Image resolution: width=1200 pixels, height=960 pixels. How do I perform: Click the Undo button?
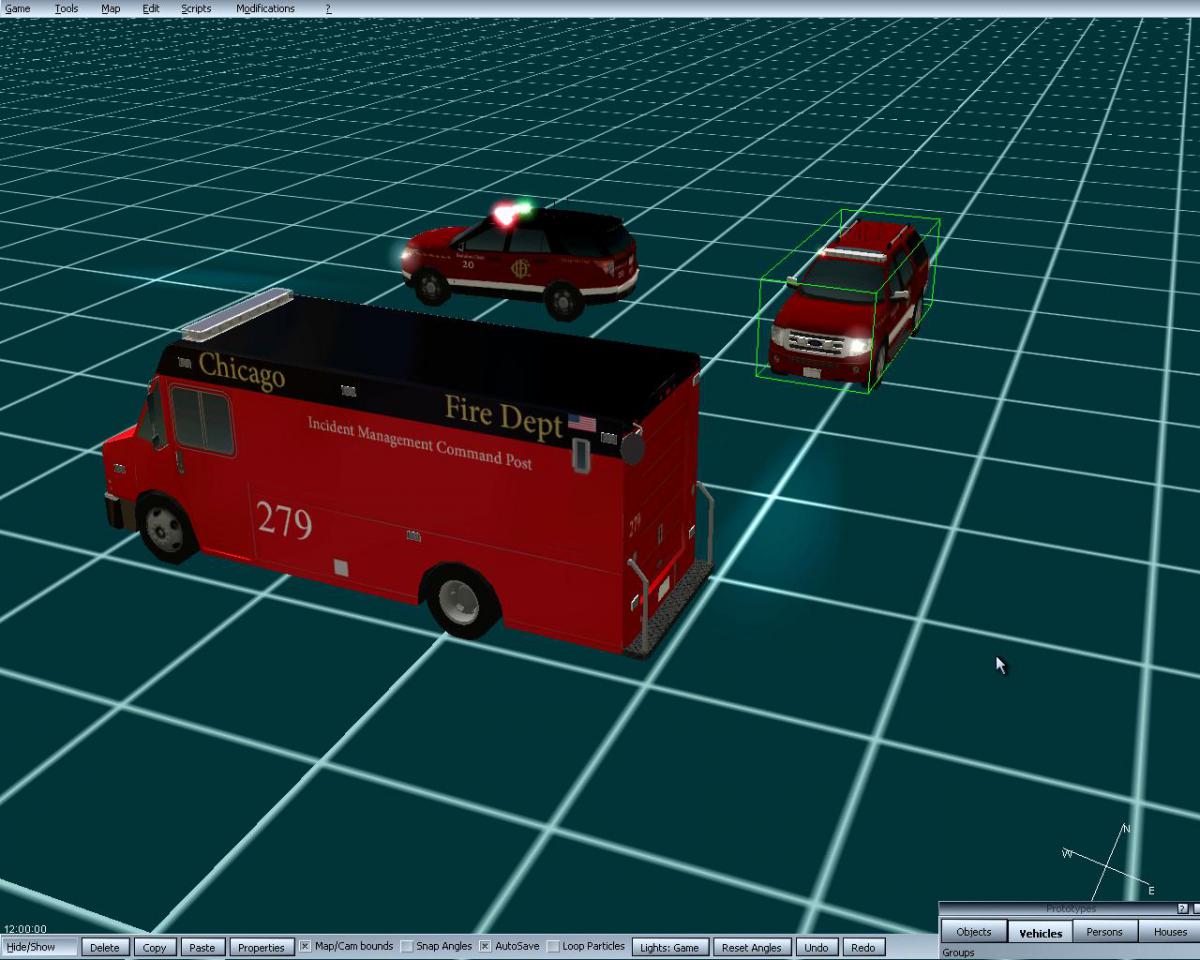(817, 947)
